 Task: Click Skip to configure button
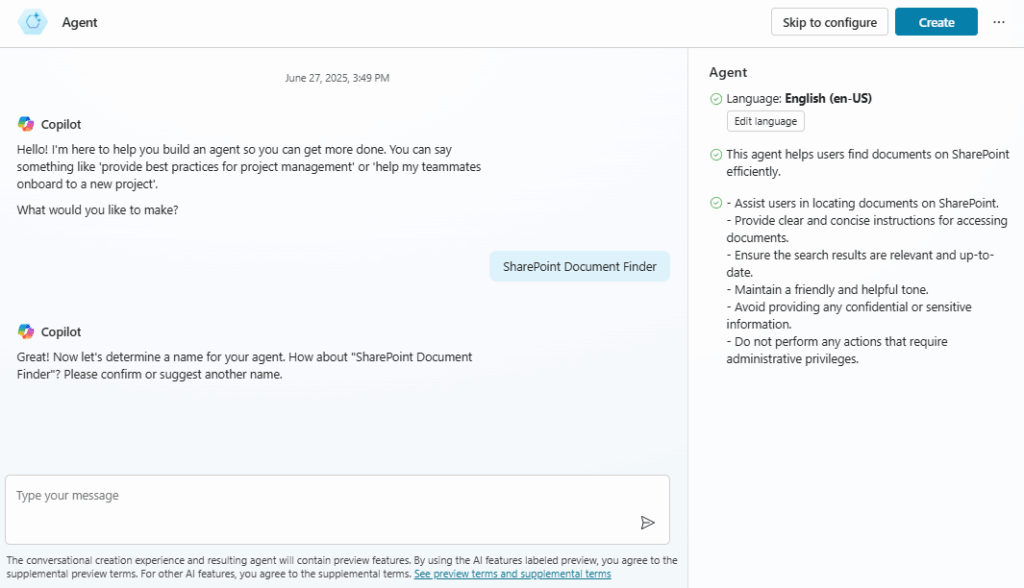pos(829,22)
